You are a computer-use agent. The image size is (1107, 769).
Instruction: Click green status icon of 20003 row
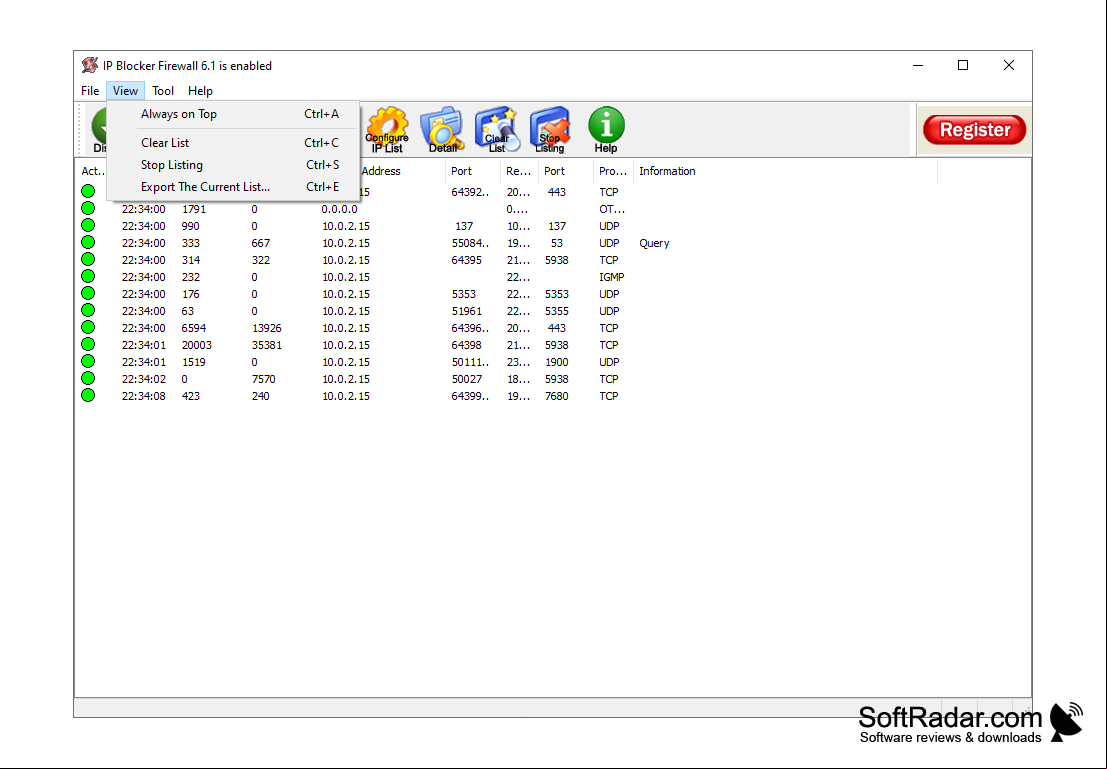coord(88,345)
